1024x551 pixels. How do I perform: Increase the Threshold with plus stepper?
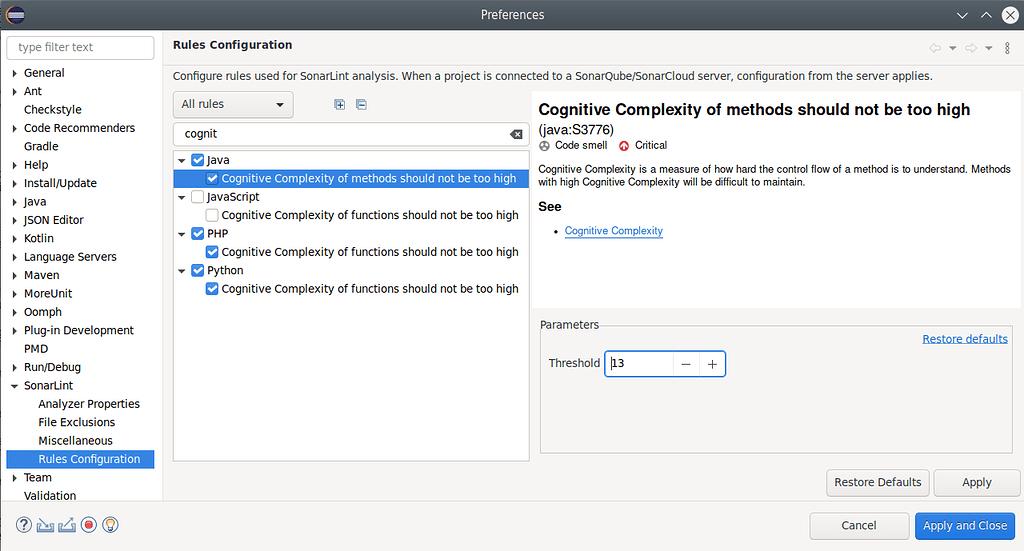point(712,364)
